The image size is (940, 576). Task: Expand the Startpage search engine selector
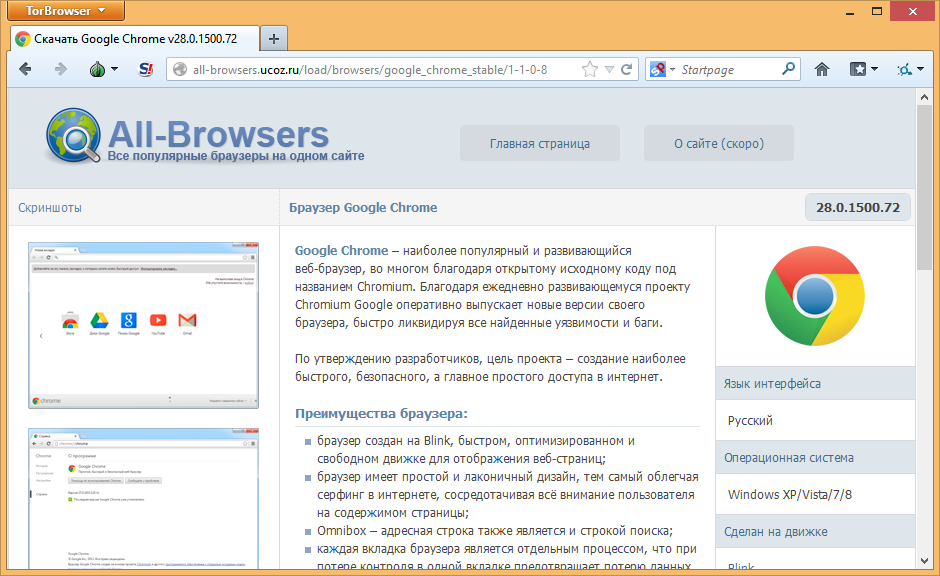(661, 69)
